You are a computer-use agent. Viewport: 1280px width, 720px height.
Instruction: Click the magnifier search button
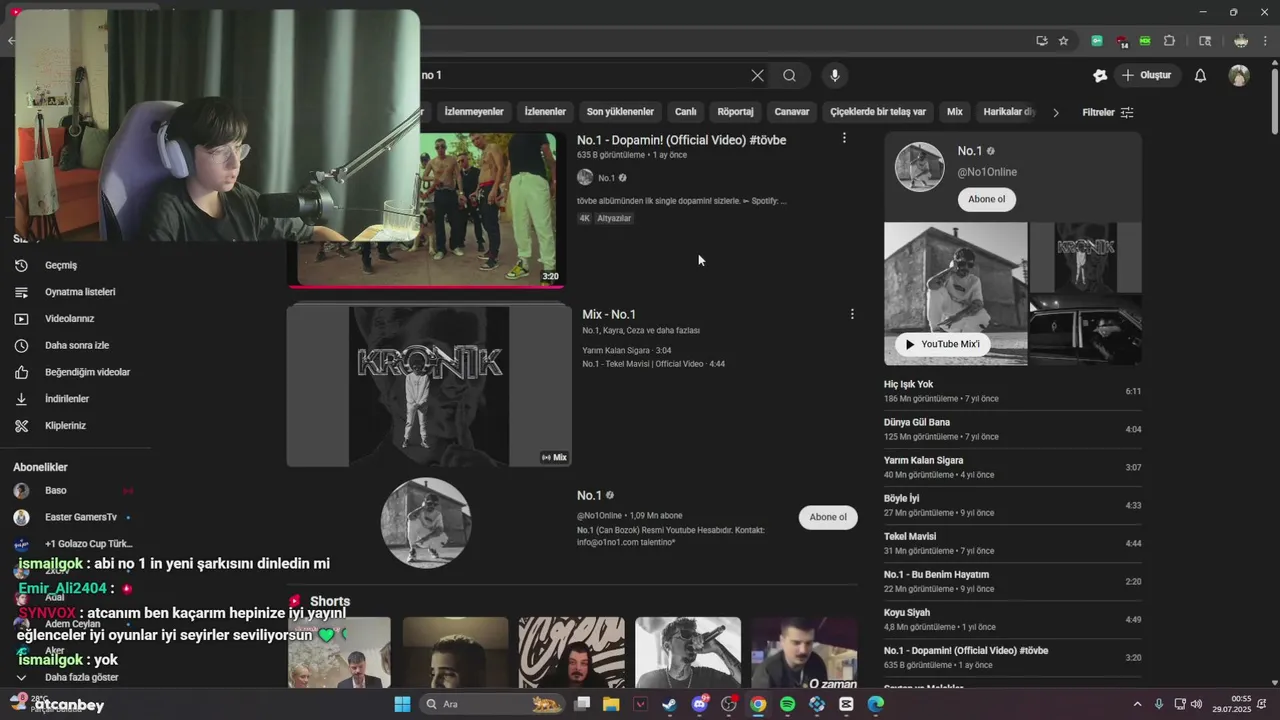coord(789,75)
